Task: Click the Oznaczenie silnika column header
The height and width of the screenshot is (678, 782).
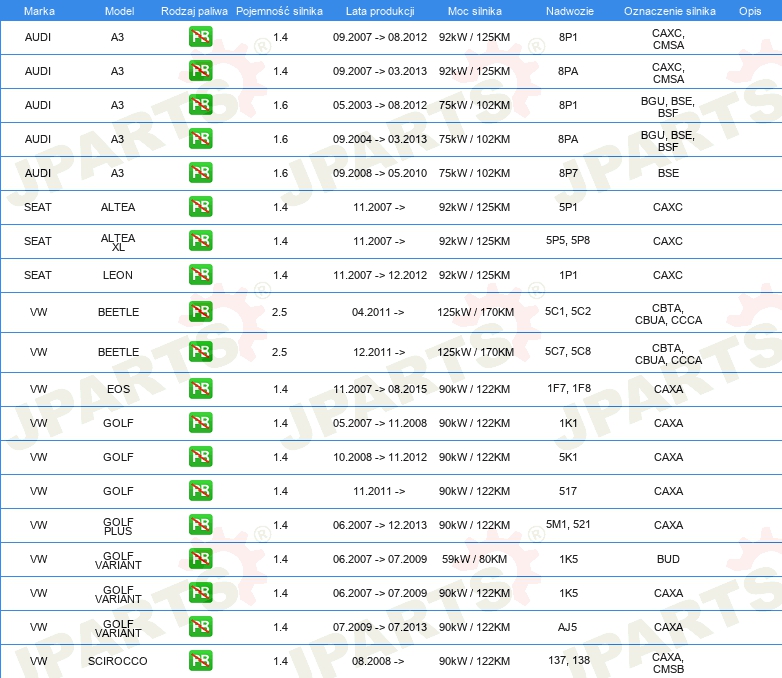Action: pyautogui.click(x=669, y=11)
